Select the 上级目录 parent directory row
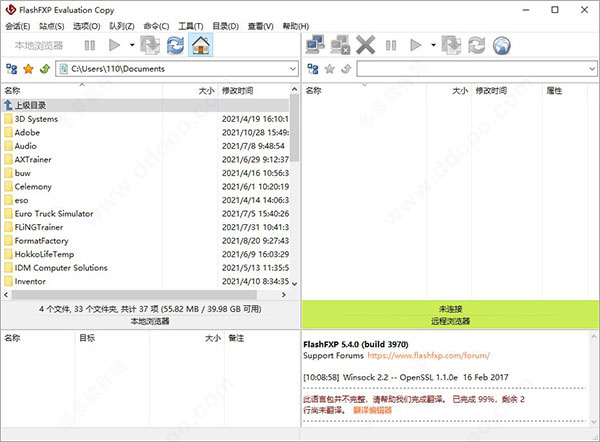This screenshot has height=442, width=600. [145, 105]
